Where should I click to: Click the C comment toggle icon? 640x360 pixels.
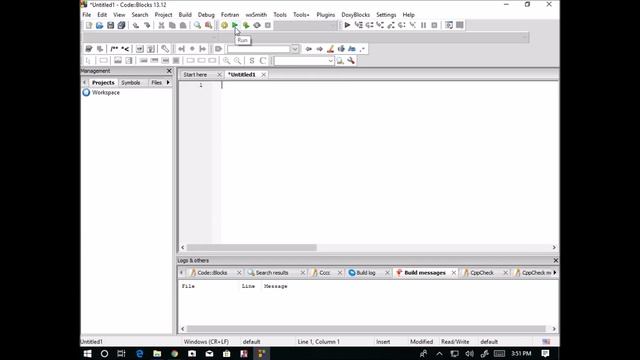pos(263,61)
